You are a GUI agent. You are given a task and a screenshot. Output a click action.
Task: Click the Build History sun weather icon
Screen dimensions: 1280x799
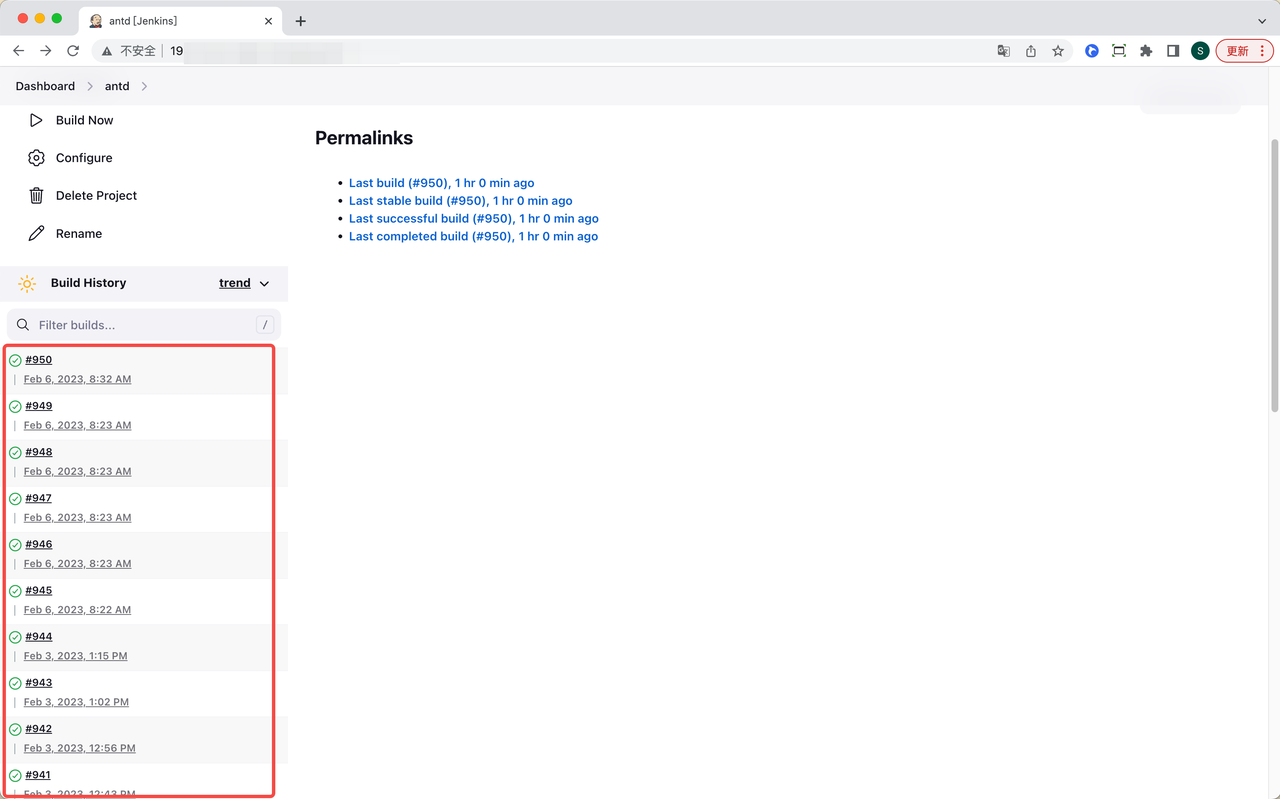pyautogui.click(x=27, y=283)
